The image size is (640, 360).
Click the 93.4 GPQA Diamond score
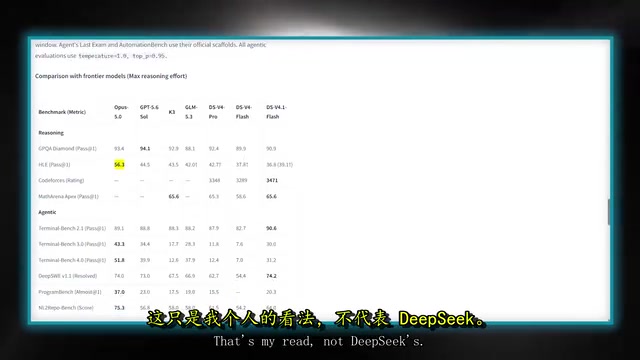(x=119, y=149)
